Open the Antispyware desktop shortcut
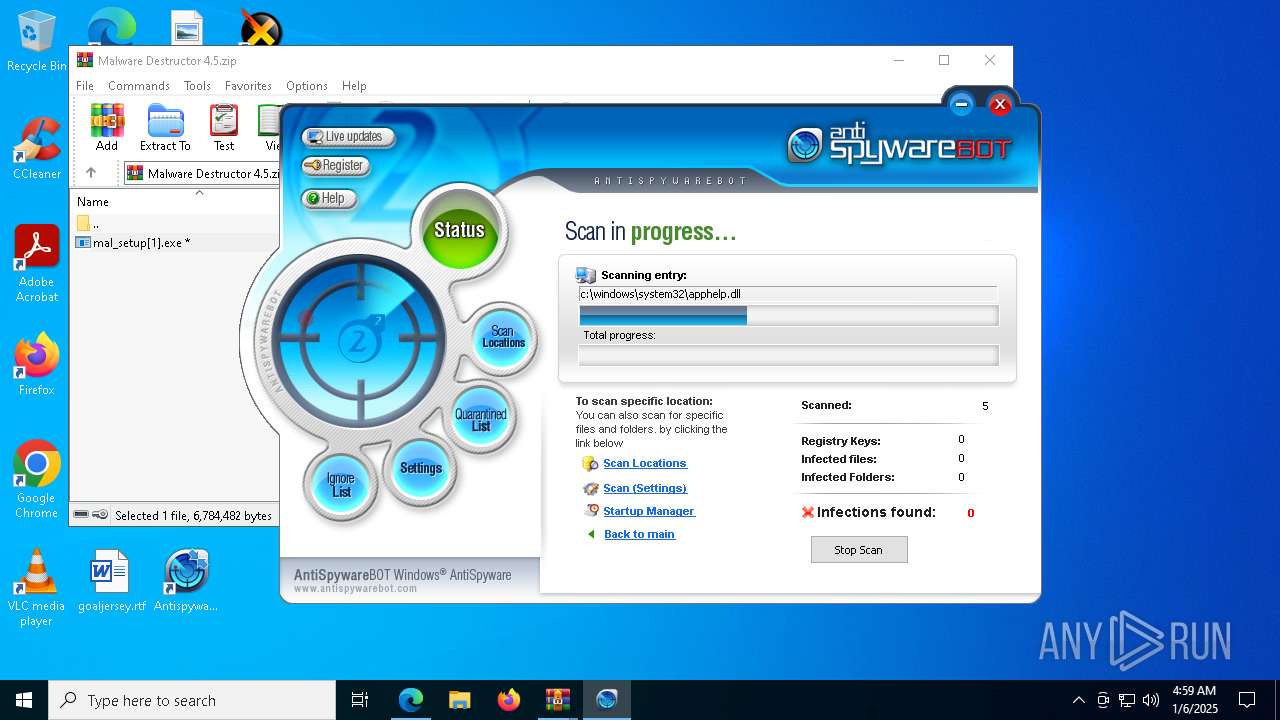This screenshot has width=1280, height=720. click(186, 581)
